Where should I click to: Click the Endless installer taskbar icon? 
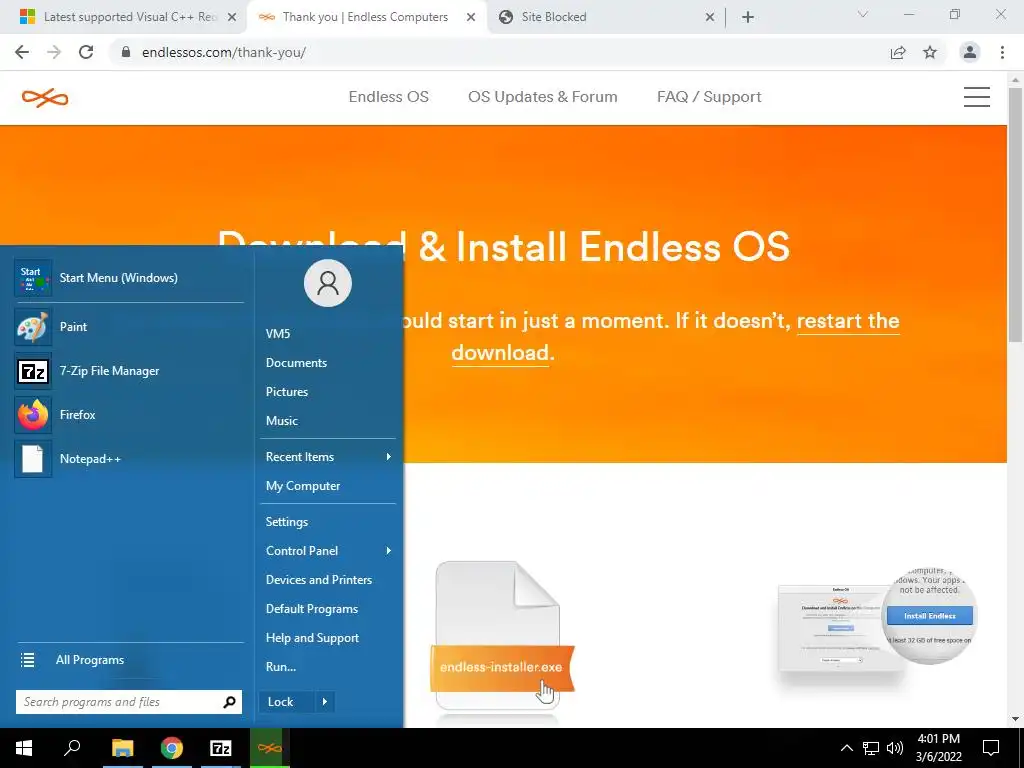[270, 748]
